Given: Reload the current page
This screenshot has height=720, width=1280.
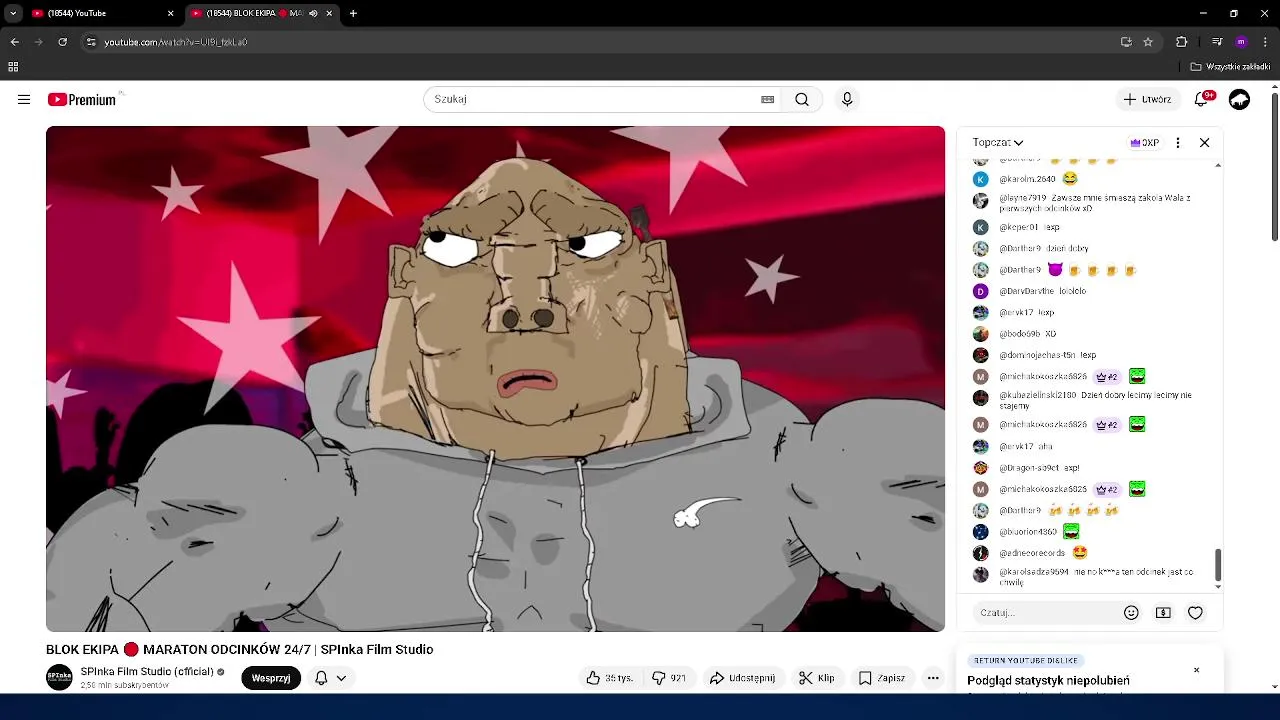Looking at the screenshot, I should [62, 42].
